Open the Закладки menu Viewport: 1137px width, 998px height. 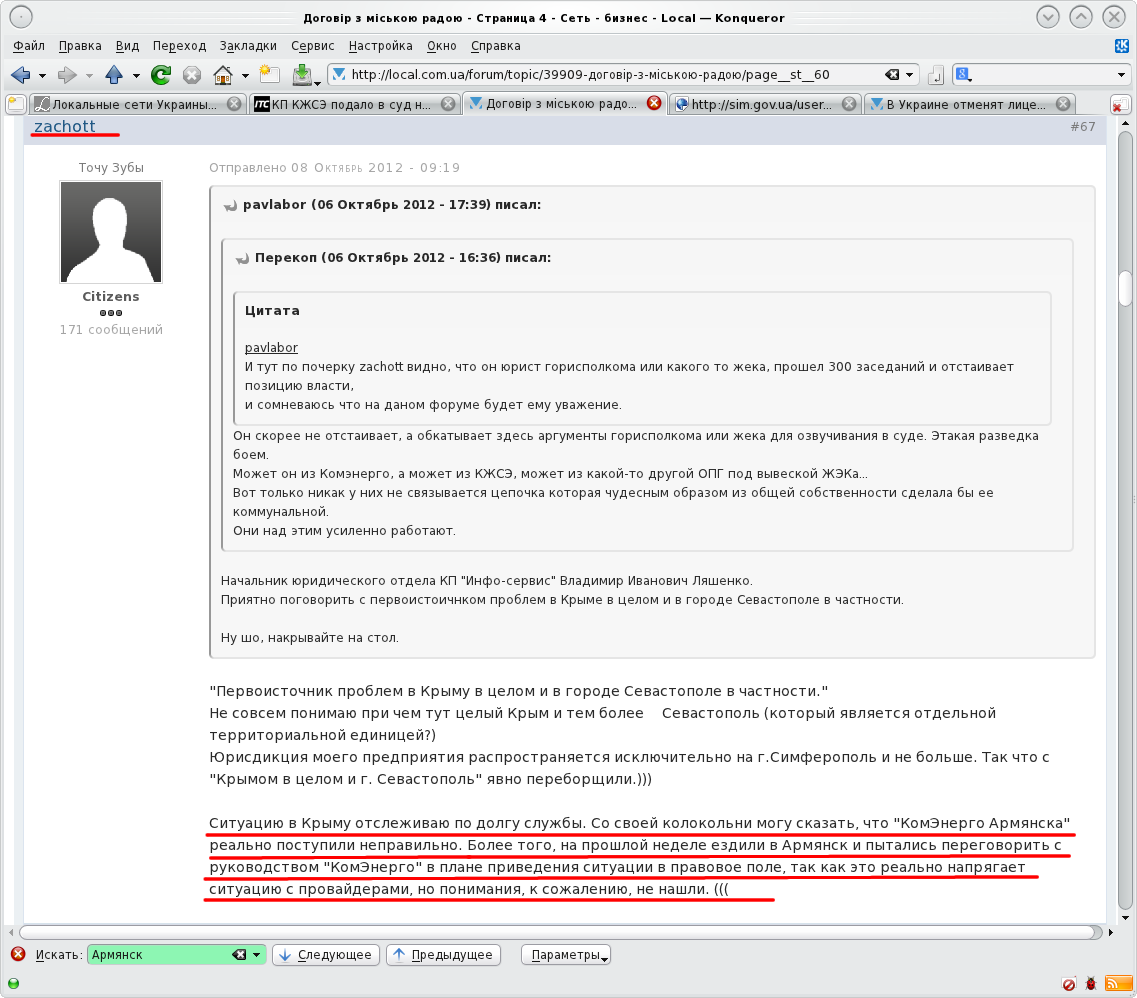coord(248,46)
